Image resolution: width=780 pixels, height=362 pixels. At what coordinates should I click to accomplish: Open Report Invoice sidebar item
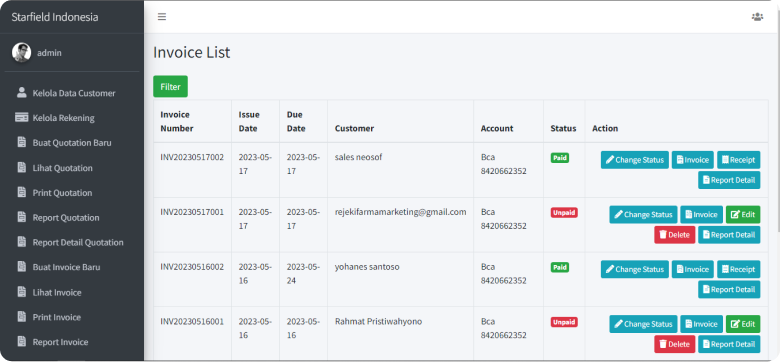[x=60, y=342]
